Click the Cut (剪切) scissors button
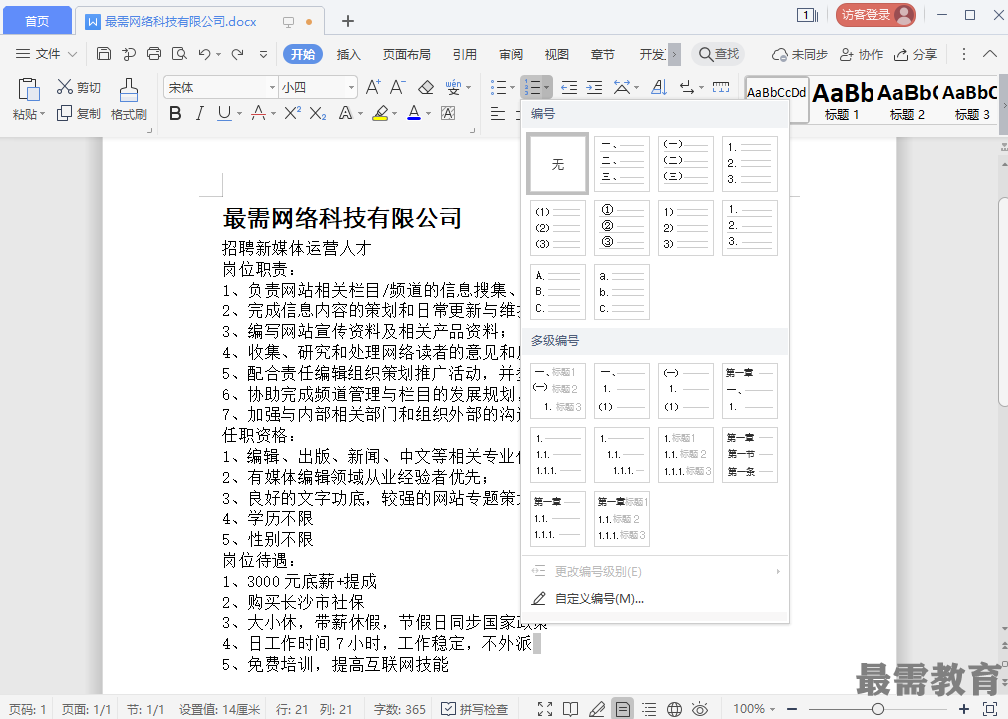The width and height of the screenshot is (1008, 719). tap(78, 87)
